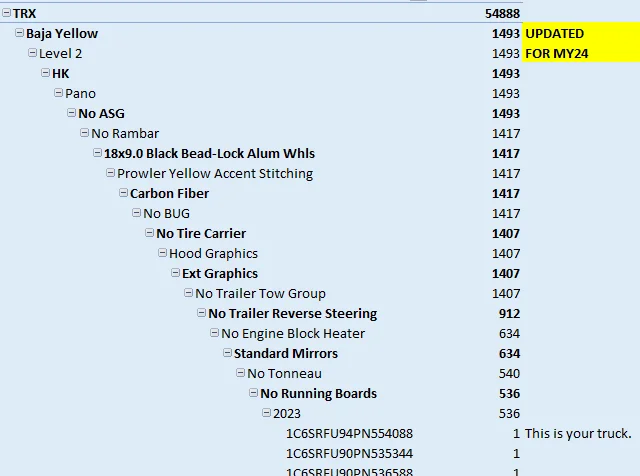Image resolution: width=640 pixels, height=476 pixels.
Task: Select the Standard Mirrors label
Action: (286, 354)
